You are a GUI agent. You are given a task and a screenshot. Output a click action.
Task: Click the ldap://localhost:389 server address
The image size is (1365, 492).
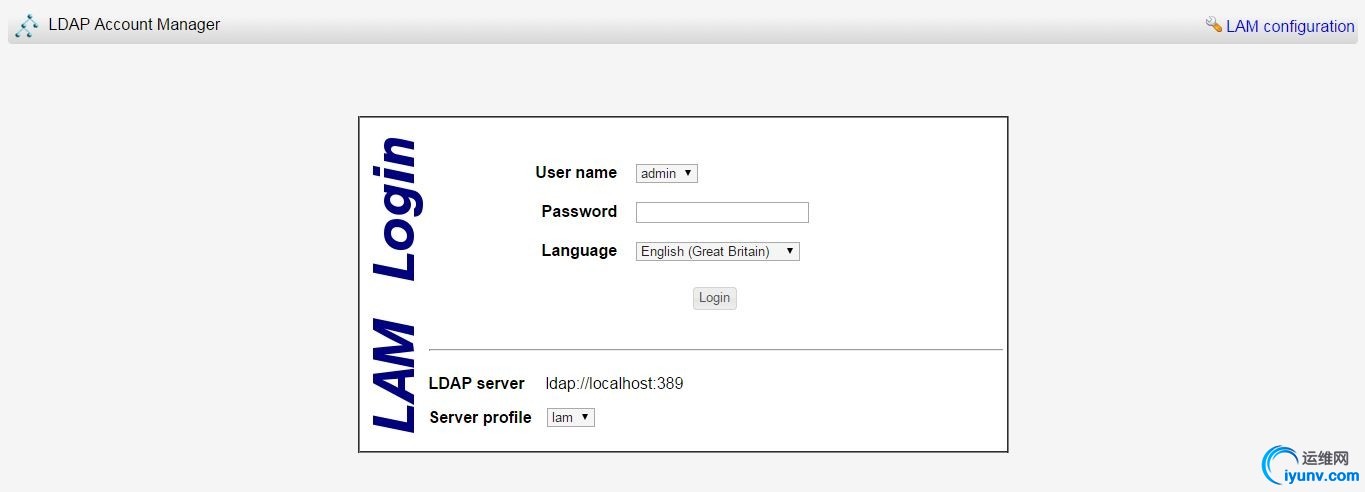[614, 383]
